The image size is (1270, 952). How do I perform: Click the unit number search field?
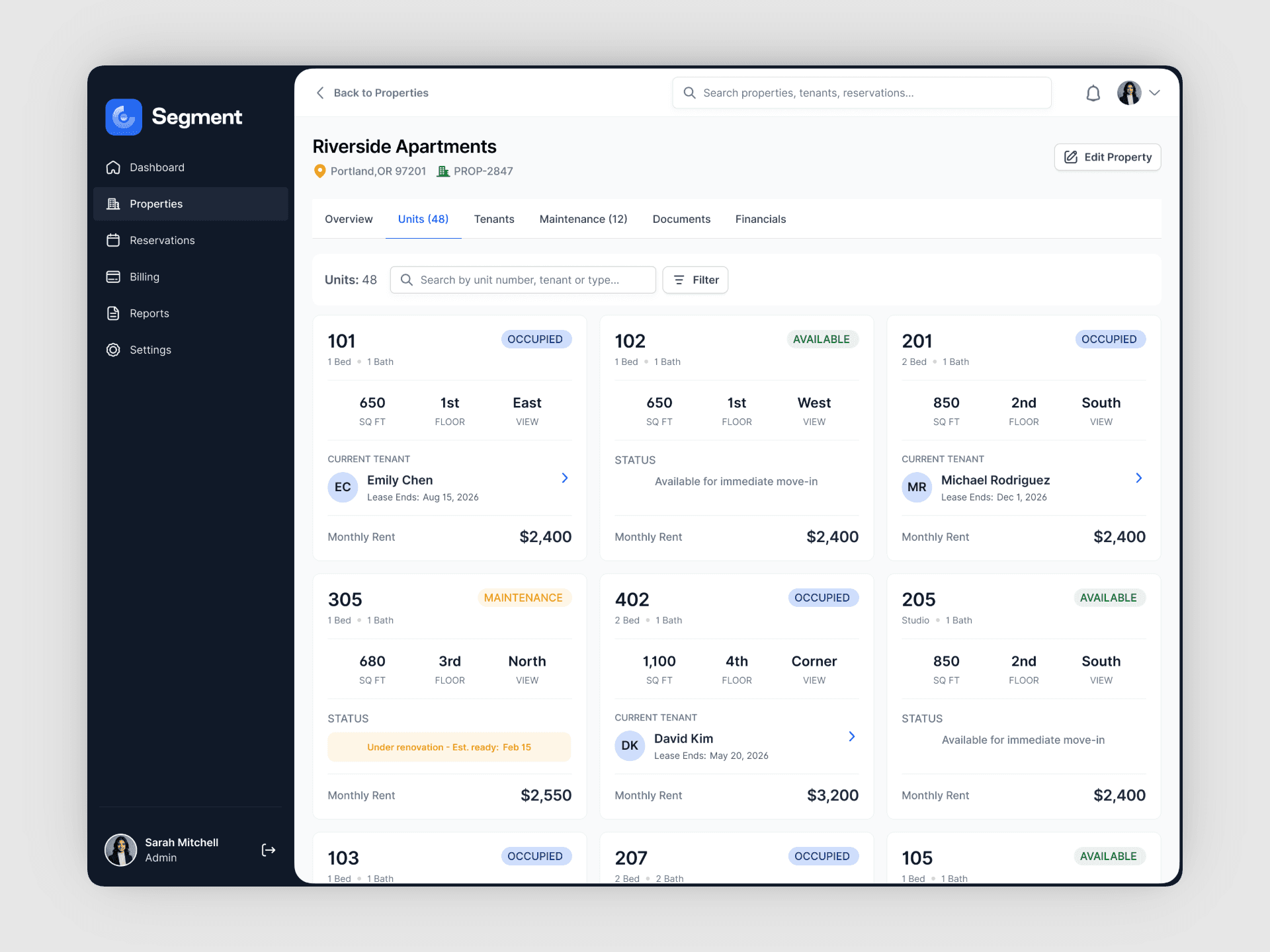523,280
